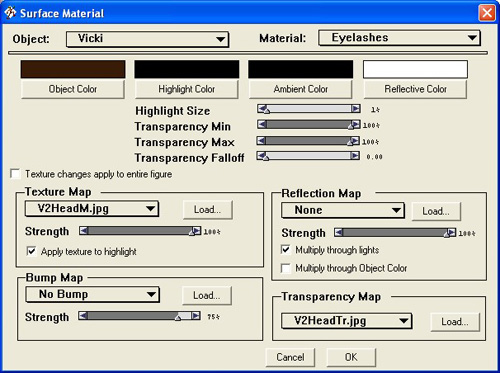Click Reflection Map Strength slider right arrow

click(x=451, y=232)
